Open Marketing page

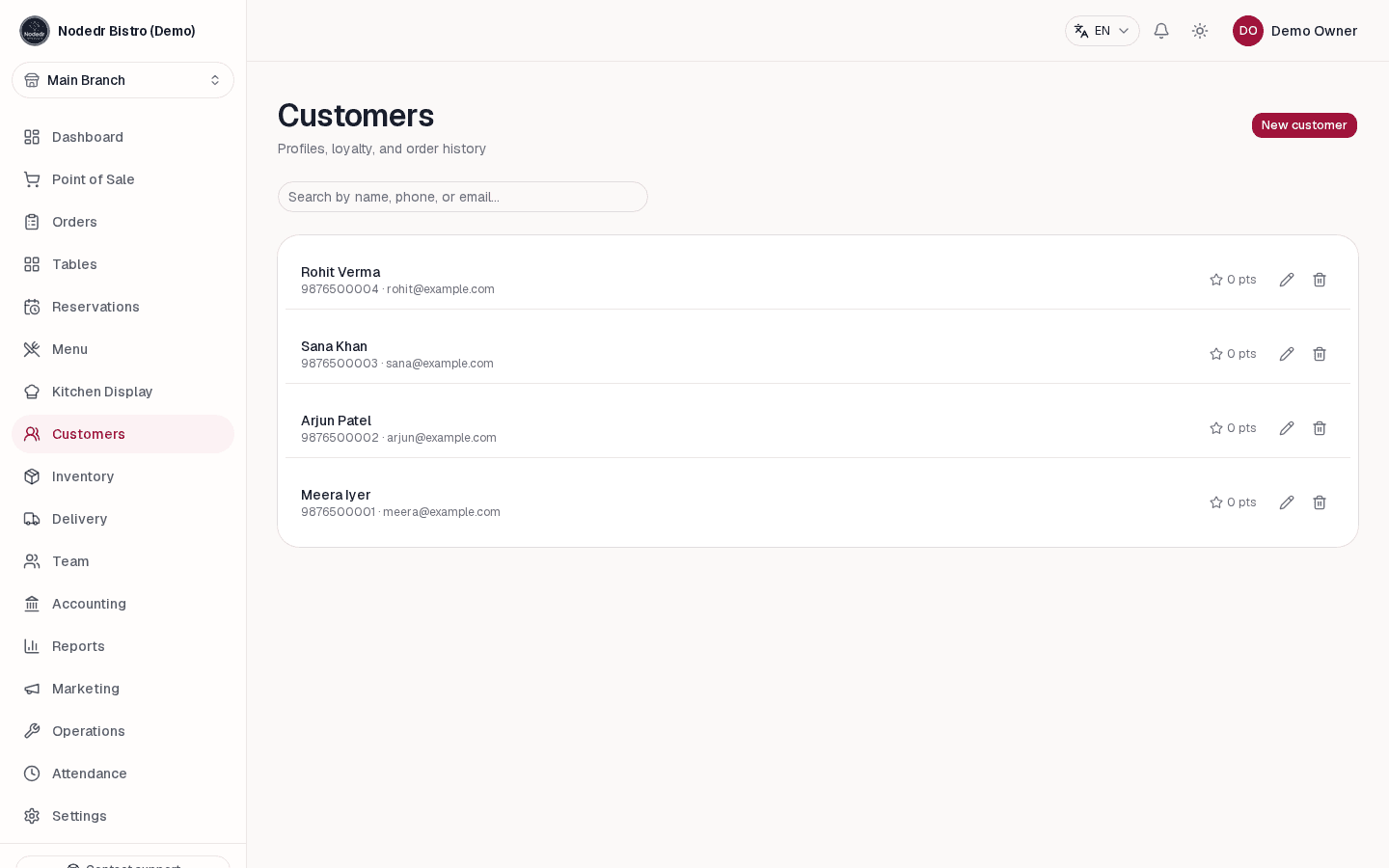click(123, 689)
